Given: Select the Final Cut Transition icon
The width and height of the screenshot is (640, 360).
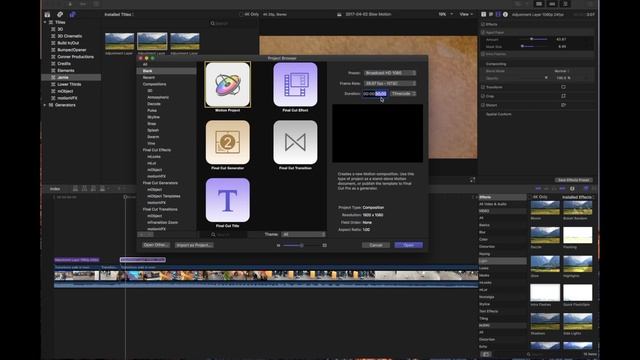Looking at the screenshot, I should [x=295, y=142].
